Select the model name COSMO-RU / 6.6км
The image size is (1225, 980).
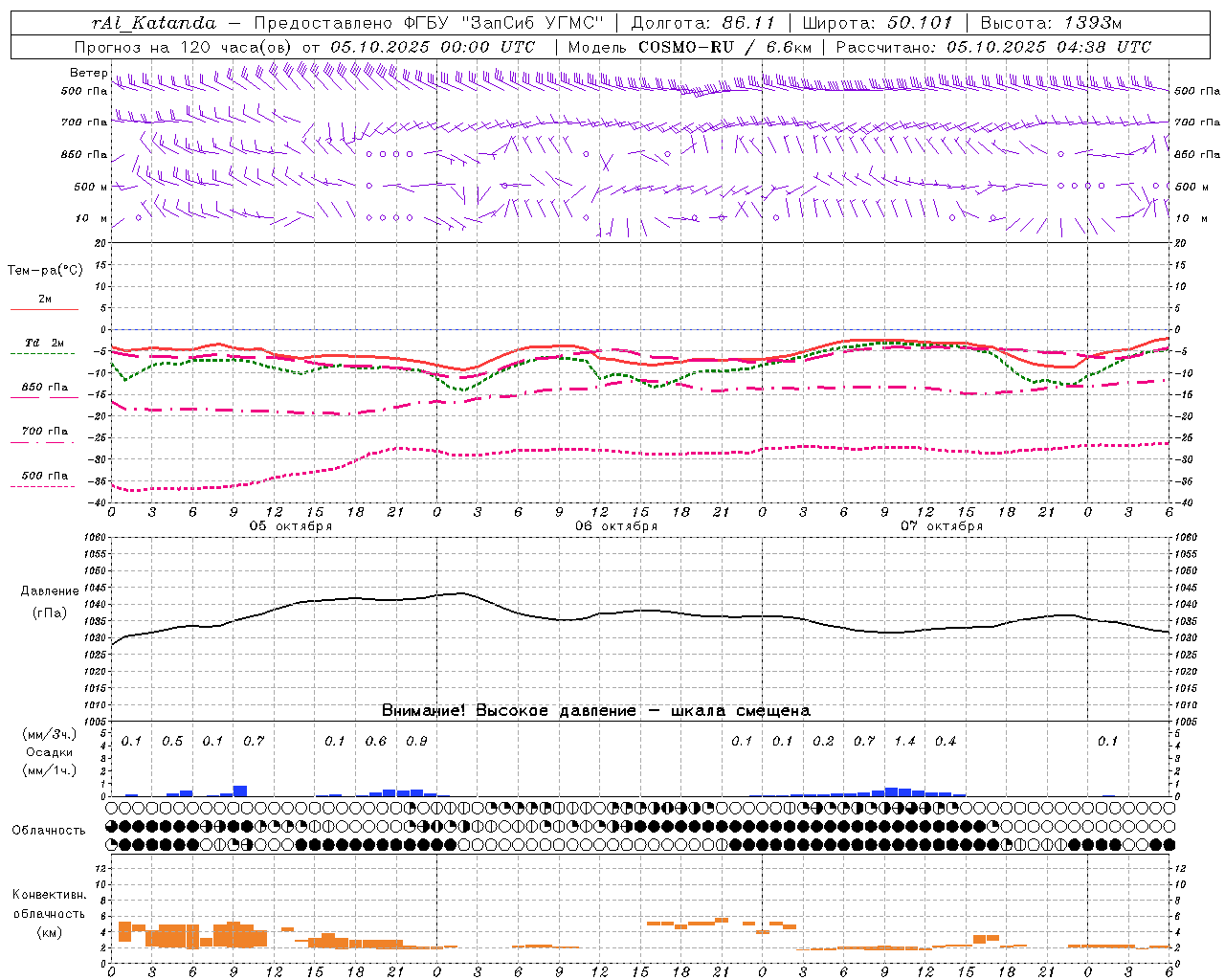point(724,47)
